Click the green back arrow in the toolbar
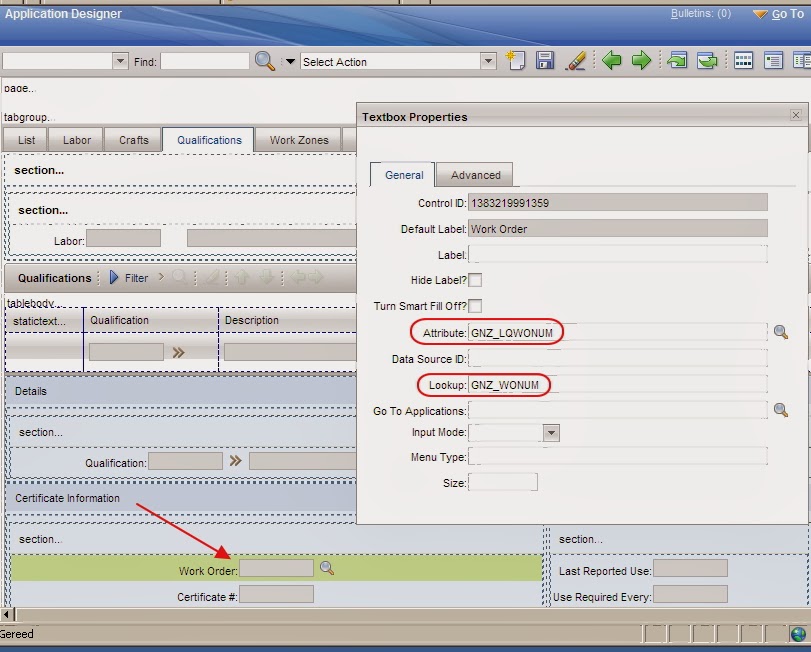The height and width of the screenshot is (652, 811). (611, 61)
